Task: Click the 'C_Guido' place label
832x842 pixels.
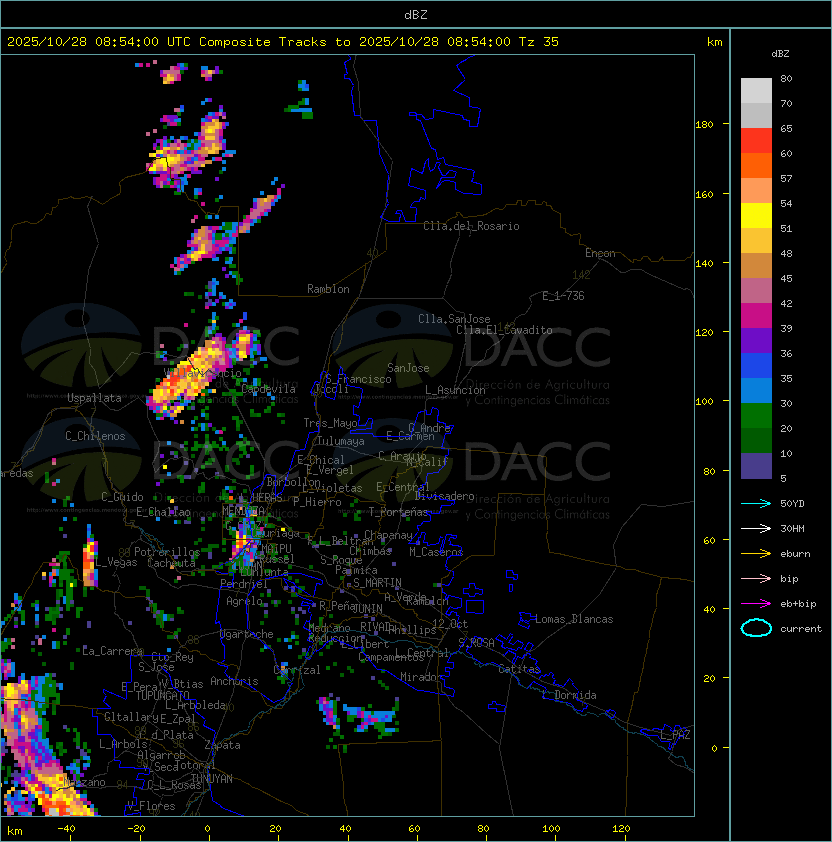Action: tap(122, 497)
